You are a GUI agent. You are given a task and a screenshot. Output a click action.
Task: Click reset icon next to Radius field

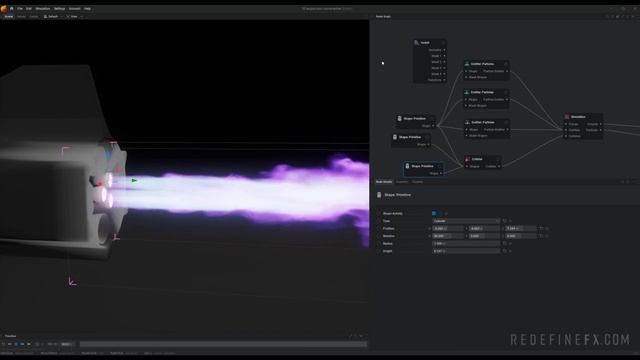505,243
